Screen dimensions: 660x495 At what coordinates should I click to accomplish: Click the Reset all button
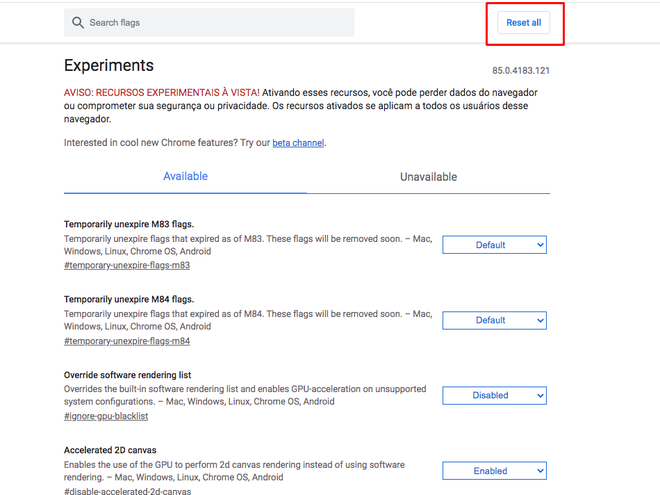point(524,23)
